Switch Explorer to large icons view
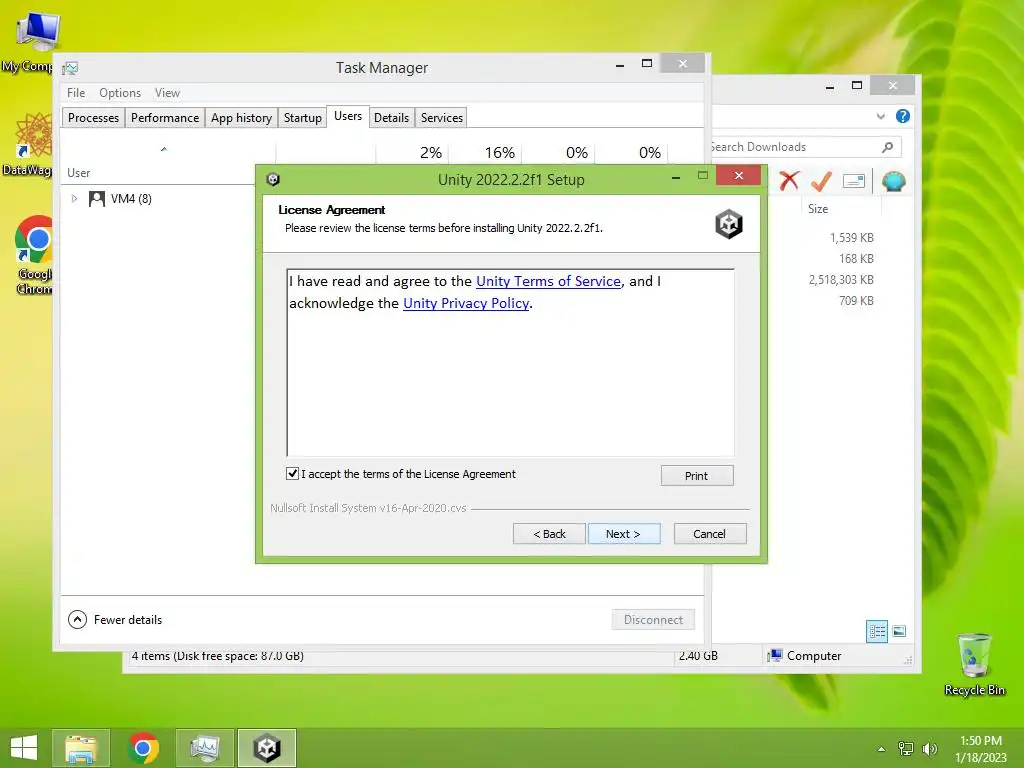This screenshot has height=768, width=1024. (899, 631)
